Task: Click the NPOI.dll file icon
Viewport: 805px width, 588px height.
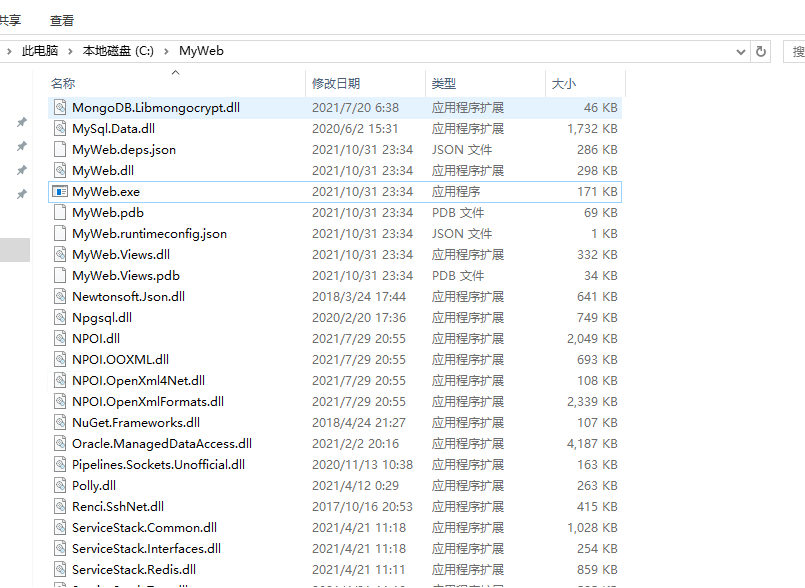Action: pos(60,338)
